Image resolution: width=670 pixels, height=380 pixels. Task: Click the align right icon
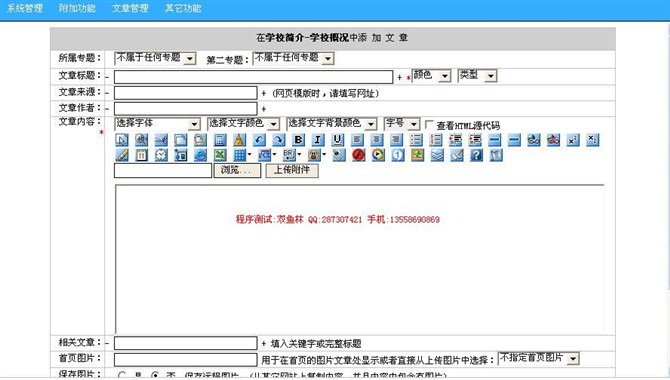396,140
